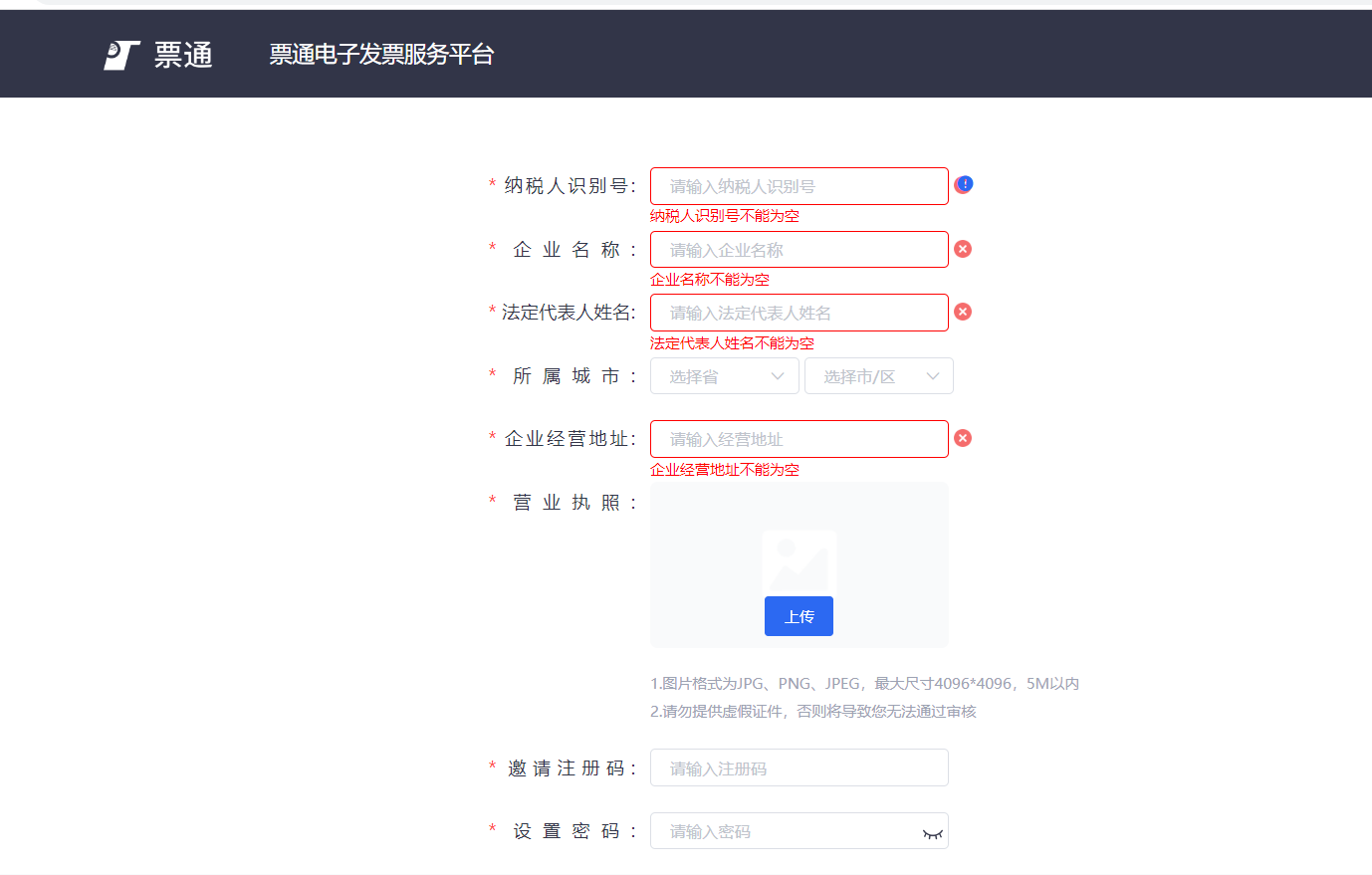This screenshot has height=875, width=1372.
Task: Focus the 设置密码 input field
Action: [800, 830]
